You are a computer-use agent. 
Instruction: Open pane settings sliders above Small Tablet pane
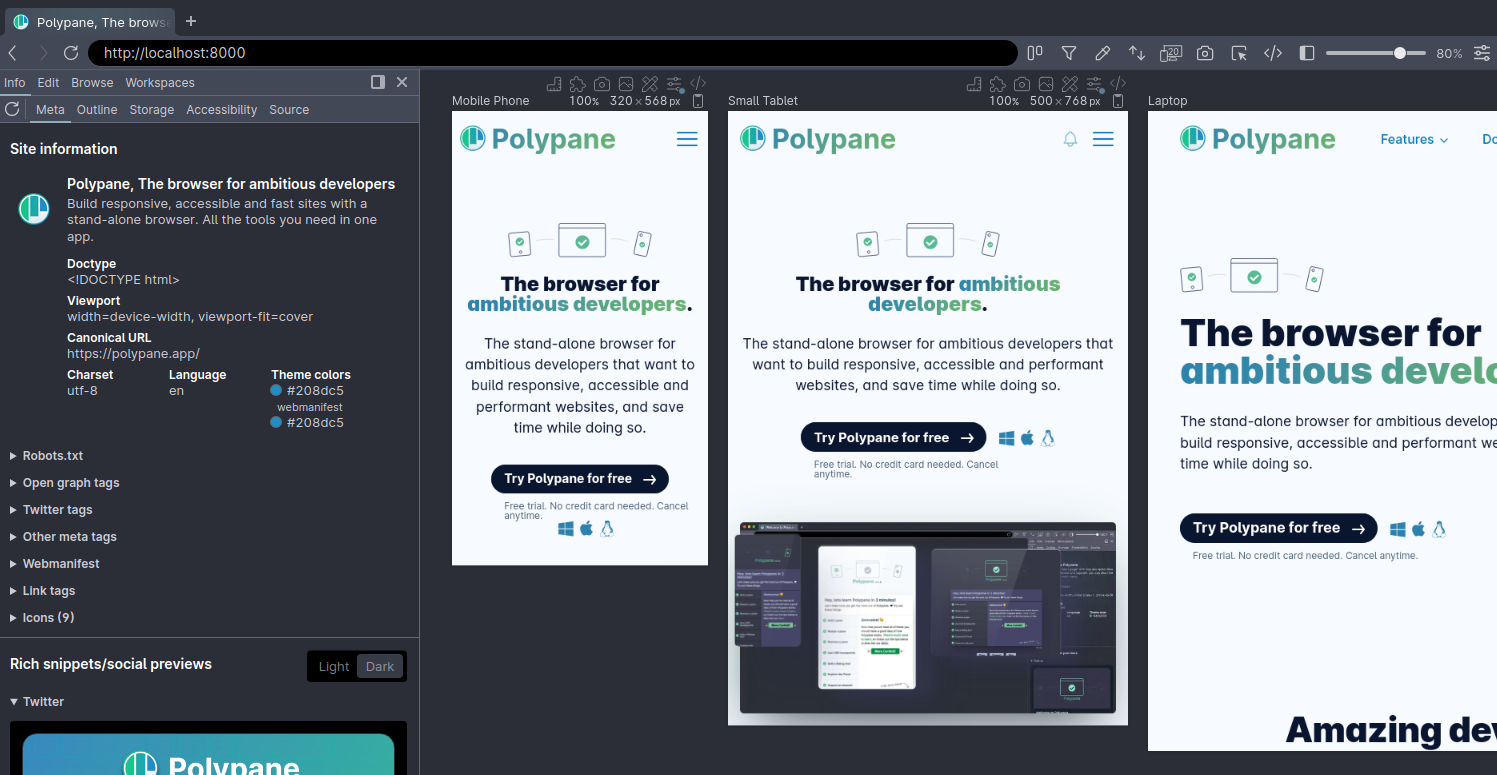tap(1095, 84)
